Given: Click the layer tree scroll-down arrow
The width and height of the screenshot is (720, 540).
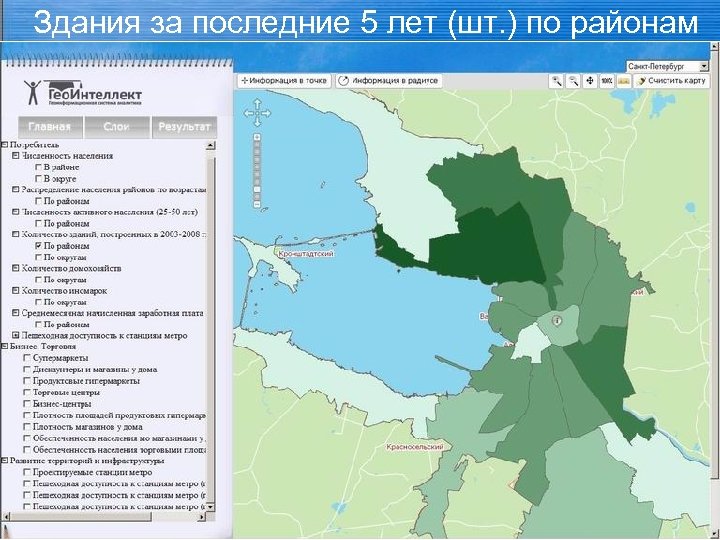Looking at the screenshot, I should pos(210,507).
